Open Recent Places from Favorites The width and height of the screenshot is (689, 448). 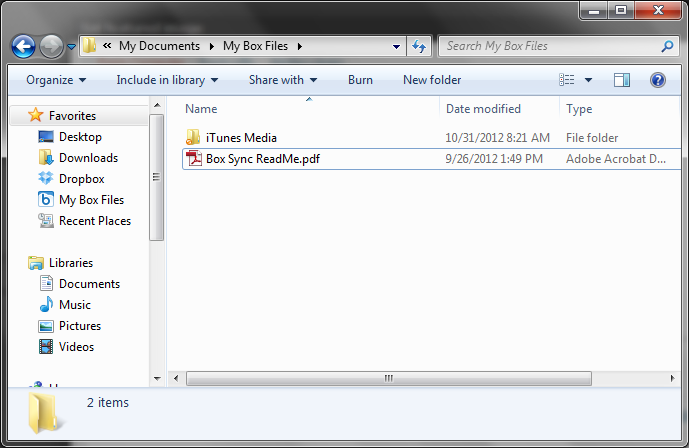(95, 220)
